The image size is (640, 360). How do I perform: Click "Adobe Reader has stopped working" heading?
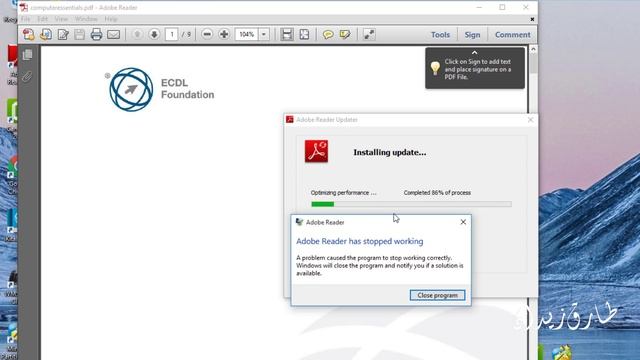point(360,241)
